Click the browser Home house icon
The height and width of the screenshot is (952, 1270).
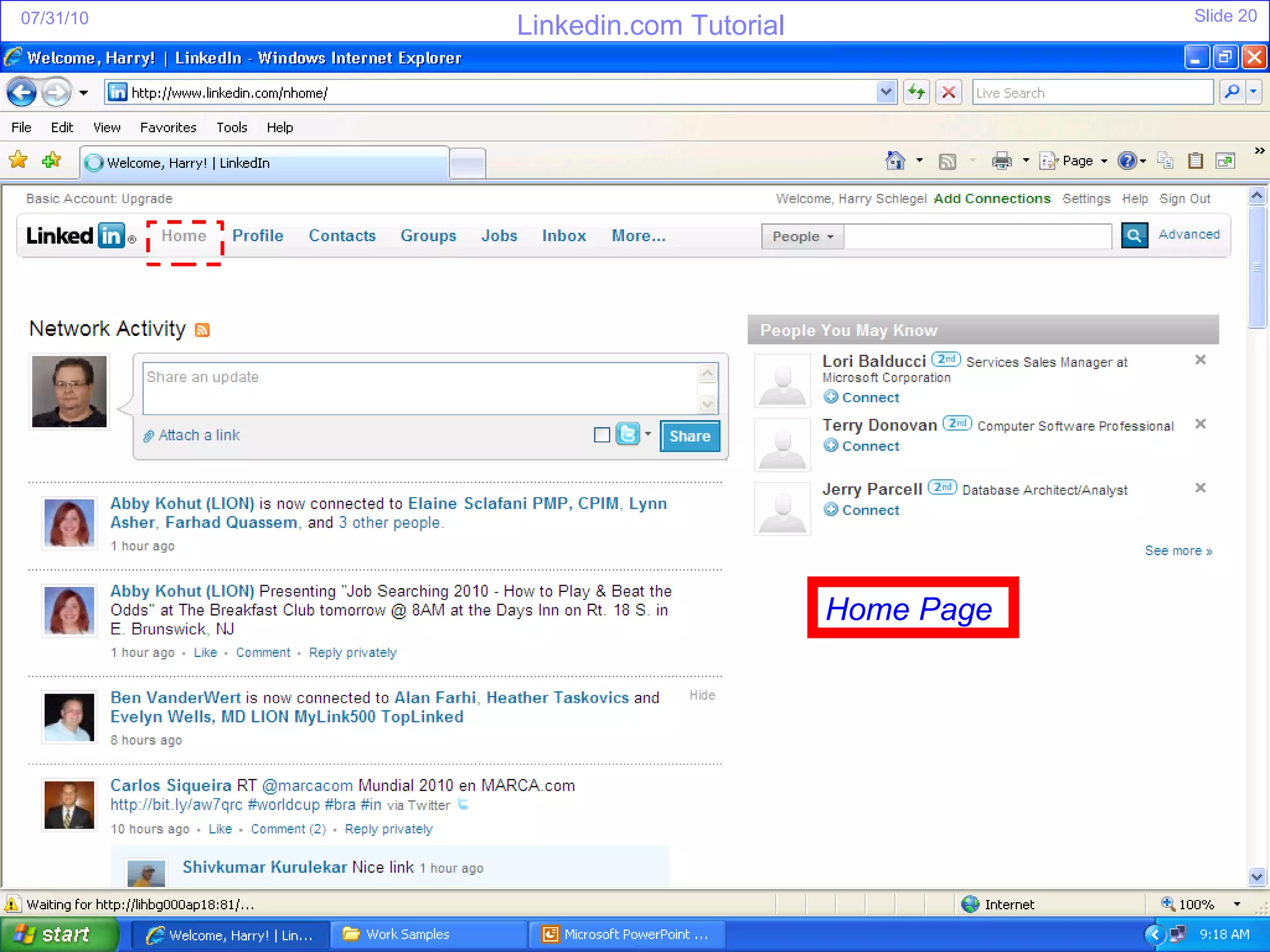[895, 161]
